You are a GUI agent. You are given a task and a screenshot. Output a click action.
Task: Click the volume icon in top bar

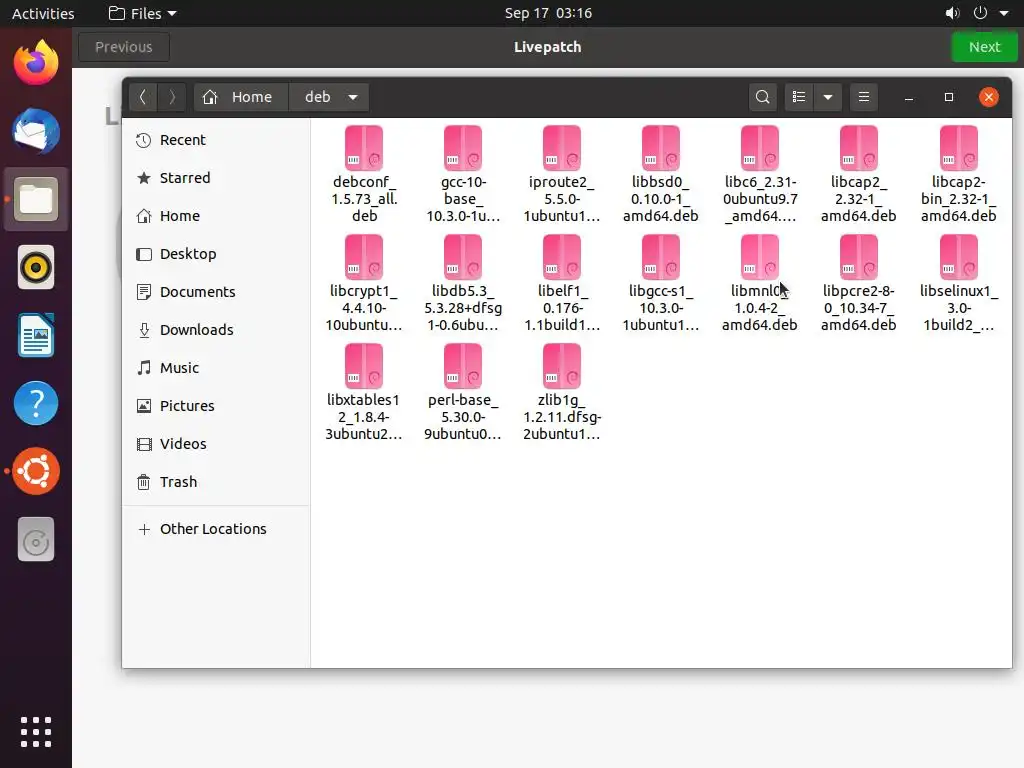(x=952, y=13)
